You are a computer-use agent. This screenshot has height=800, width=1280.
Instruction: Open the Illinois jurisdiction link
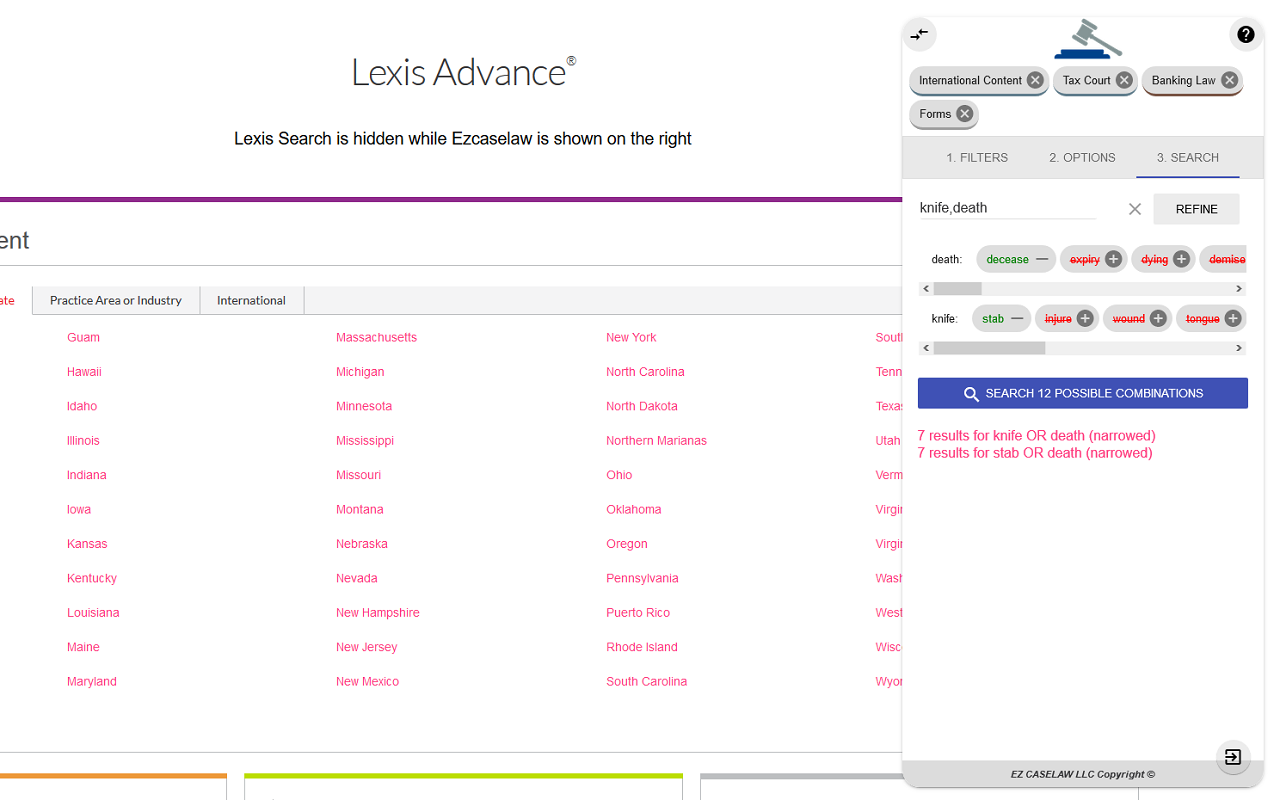pos(83,441)
